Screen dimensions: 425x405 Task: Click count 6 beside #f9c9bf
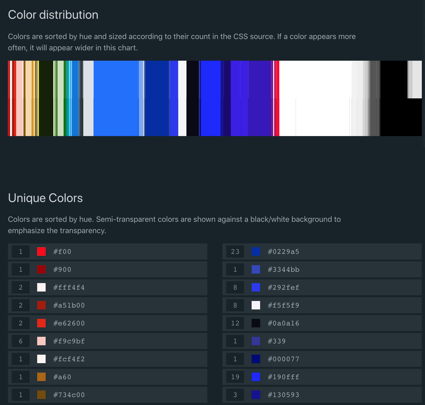21,341
